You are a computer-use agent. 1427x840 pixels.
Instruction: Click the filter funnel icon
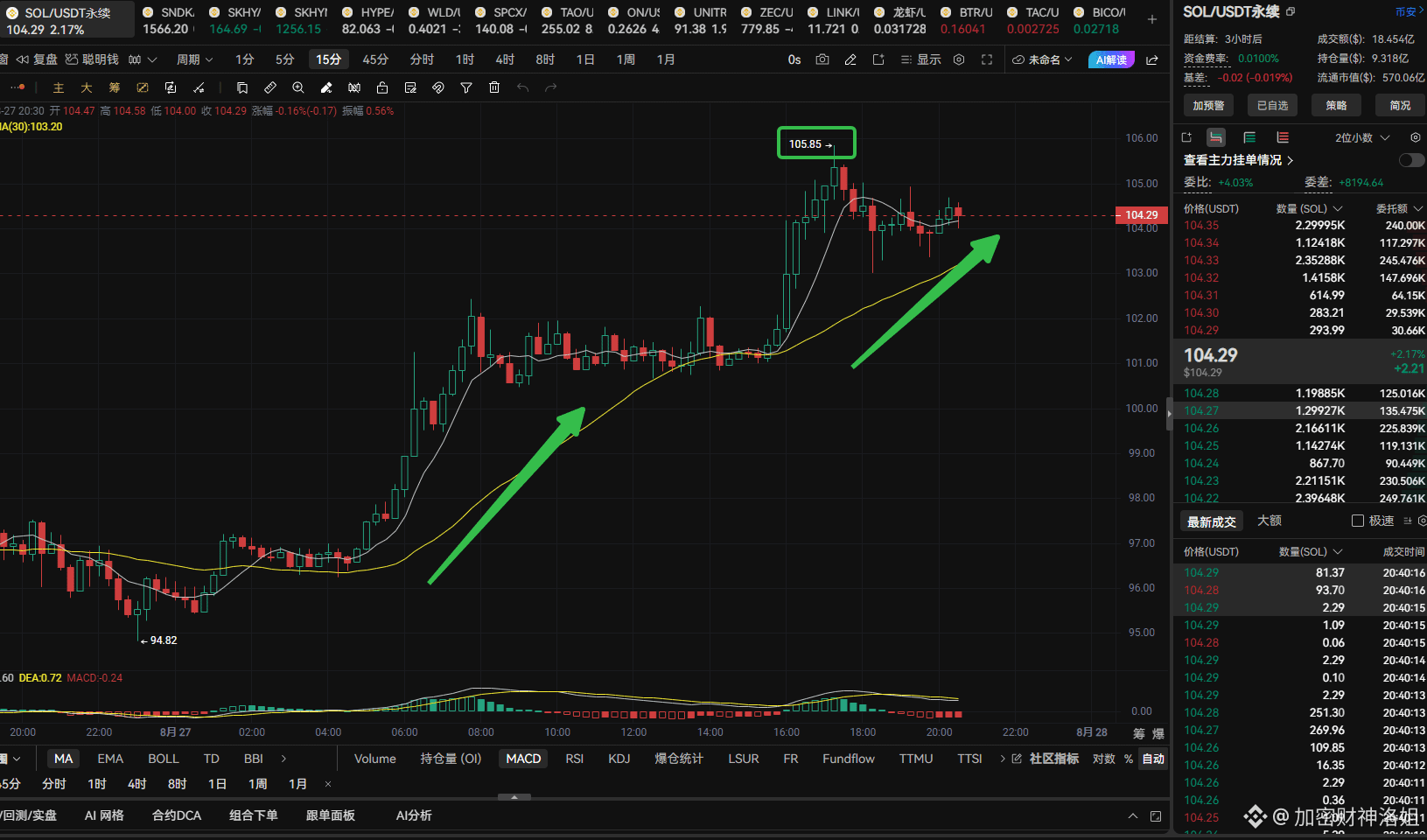(x=466, y=87)
